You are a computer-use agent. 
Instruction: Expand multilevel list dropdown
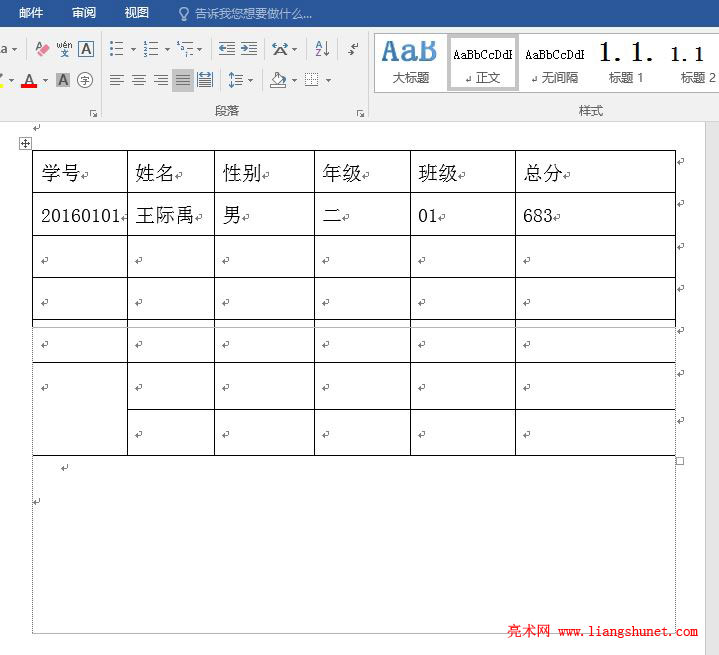(199, 49)
